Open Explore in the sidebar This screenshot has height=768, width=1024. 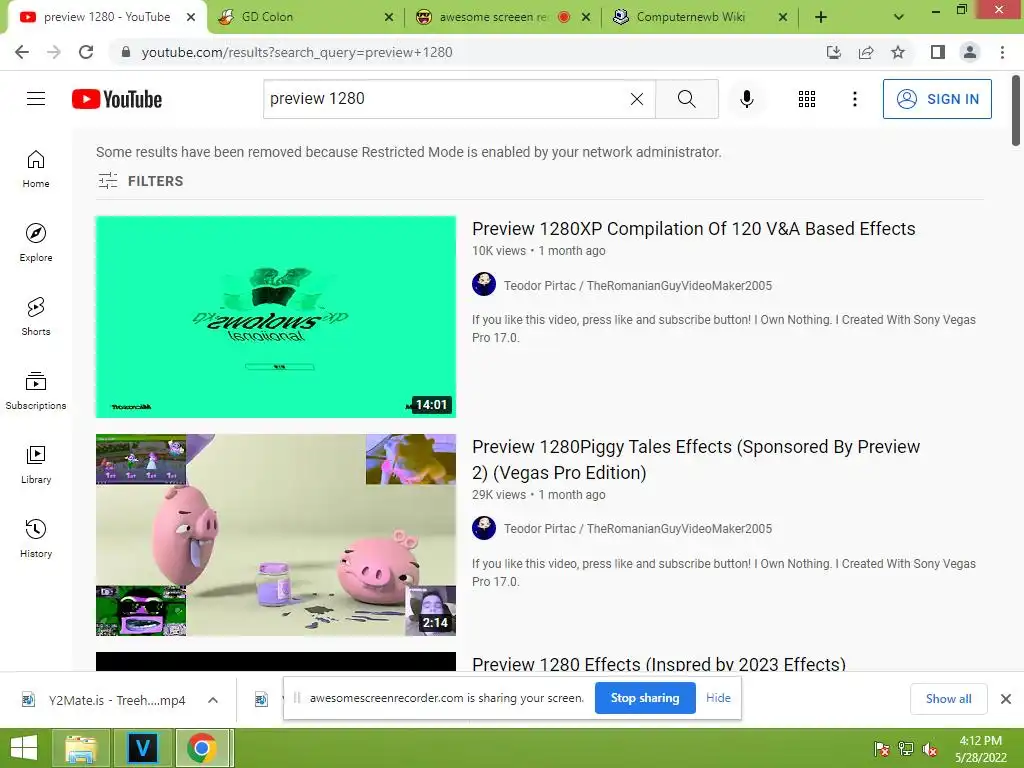coord(36,243)
